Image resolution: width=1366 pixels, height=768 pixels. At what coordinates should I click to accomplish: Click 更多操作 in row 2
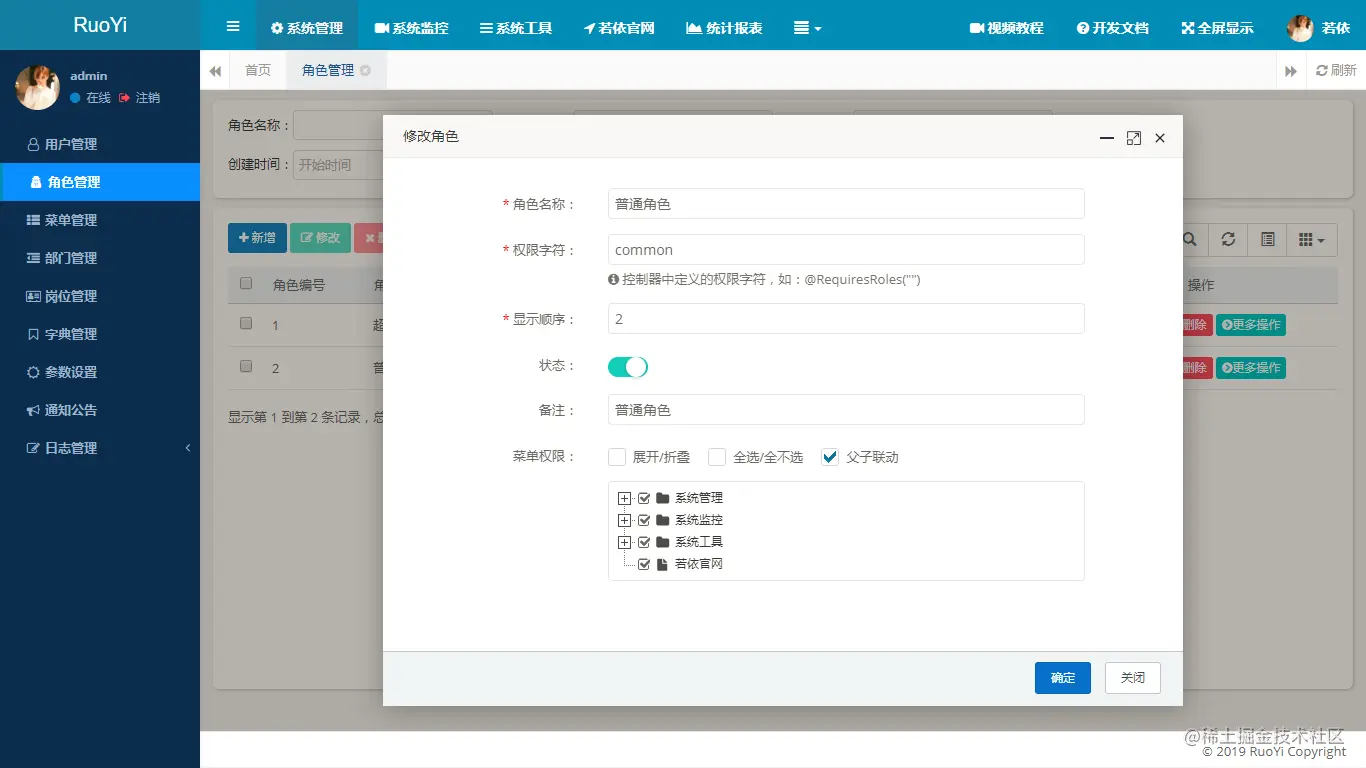tap(1251, 368)
